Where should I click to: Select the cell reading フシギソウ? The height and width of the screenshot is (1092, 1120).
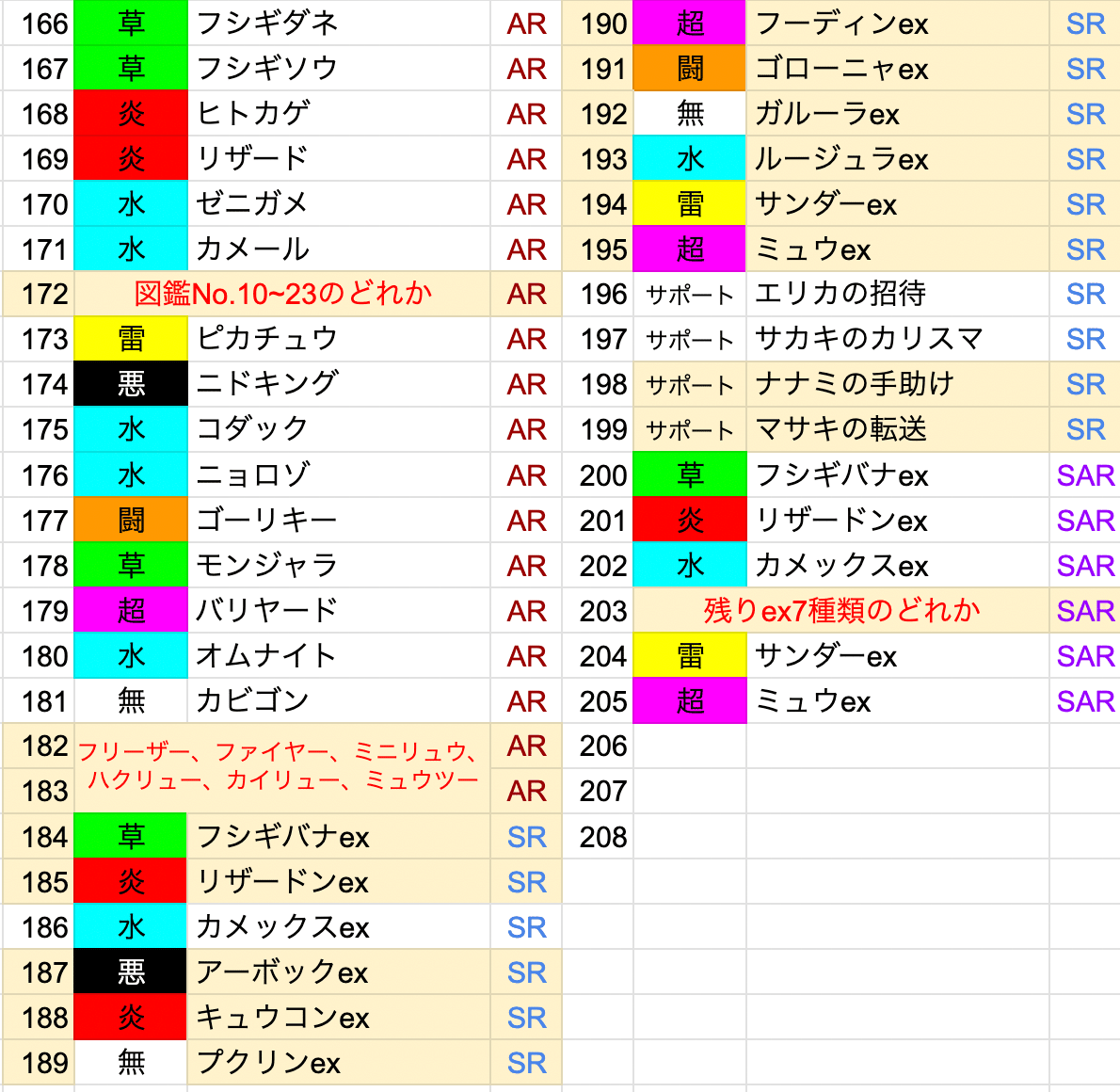(x=339, y=69)
